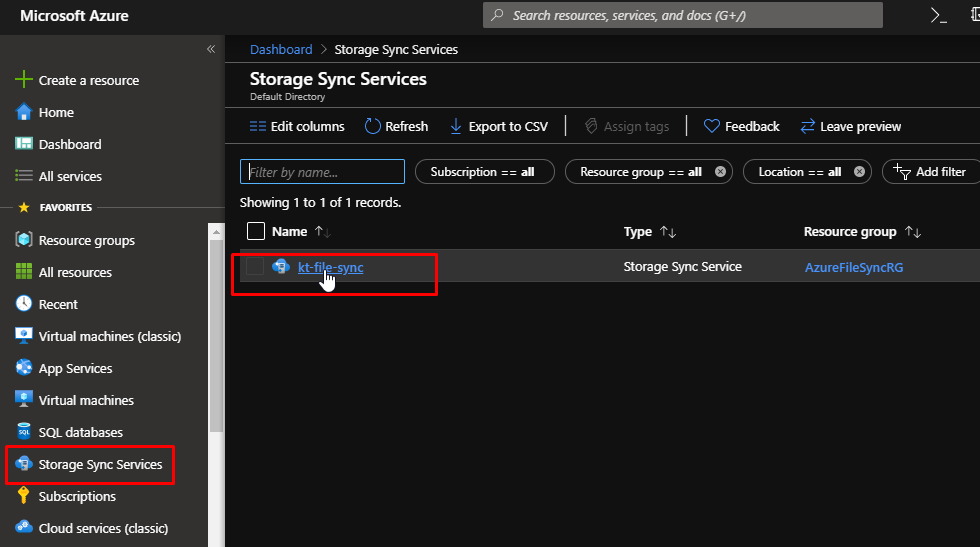Image resolution: width=980 pixels, height=547 pixels.
Task: Click the Storage Sync Services breadcrumb text
Action: [x=396, y=49]
